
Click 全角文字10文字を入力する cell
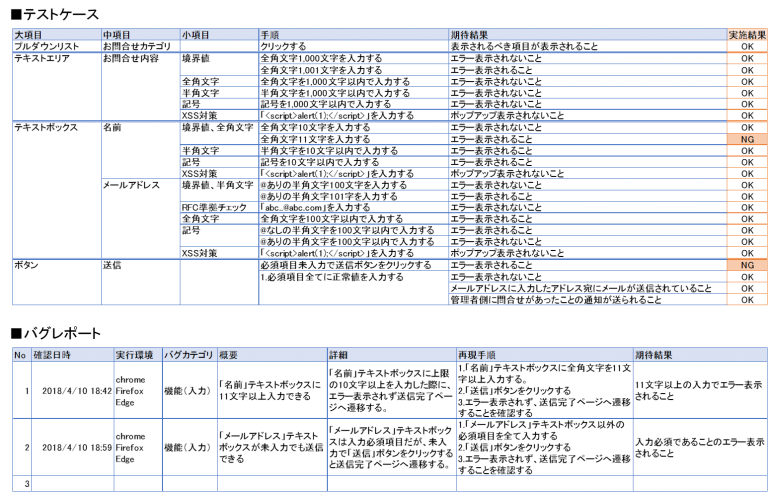coord(354,127)
